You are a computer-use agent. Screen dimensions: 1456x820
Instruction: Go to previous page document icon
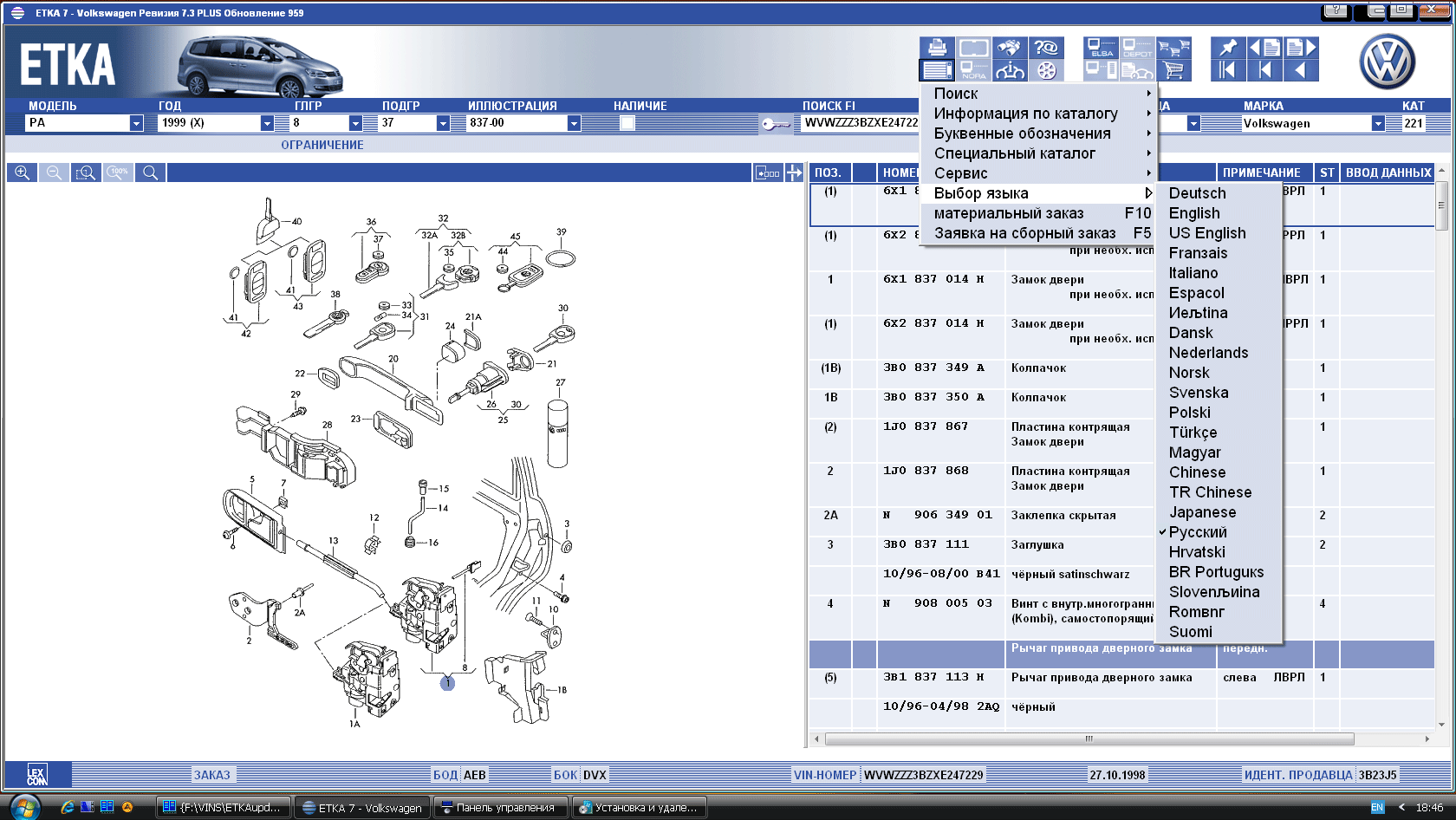[1265, 48]
